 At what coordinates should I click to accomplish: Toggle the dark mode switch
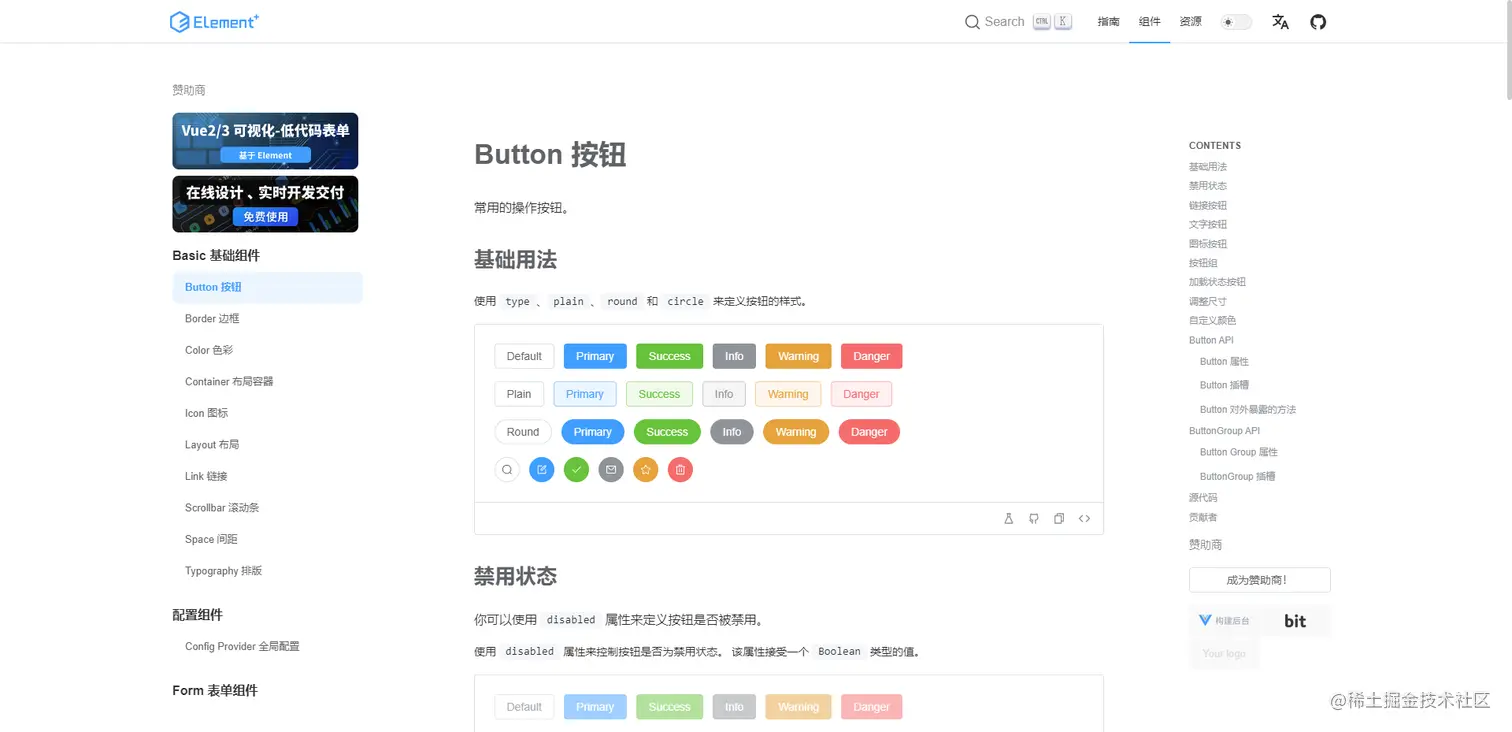tap(1236, 22)
